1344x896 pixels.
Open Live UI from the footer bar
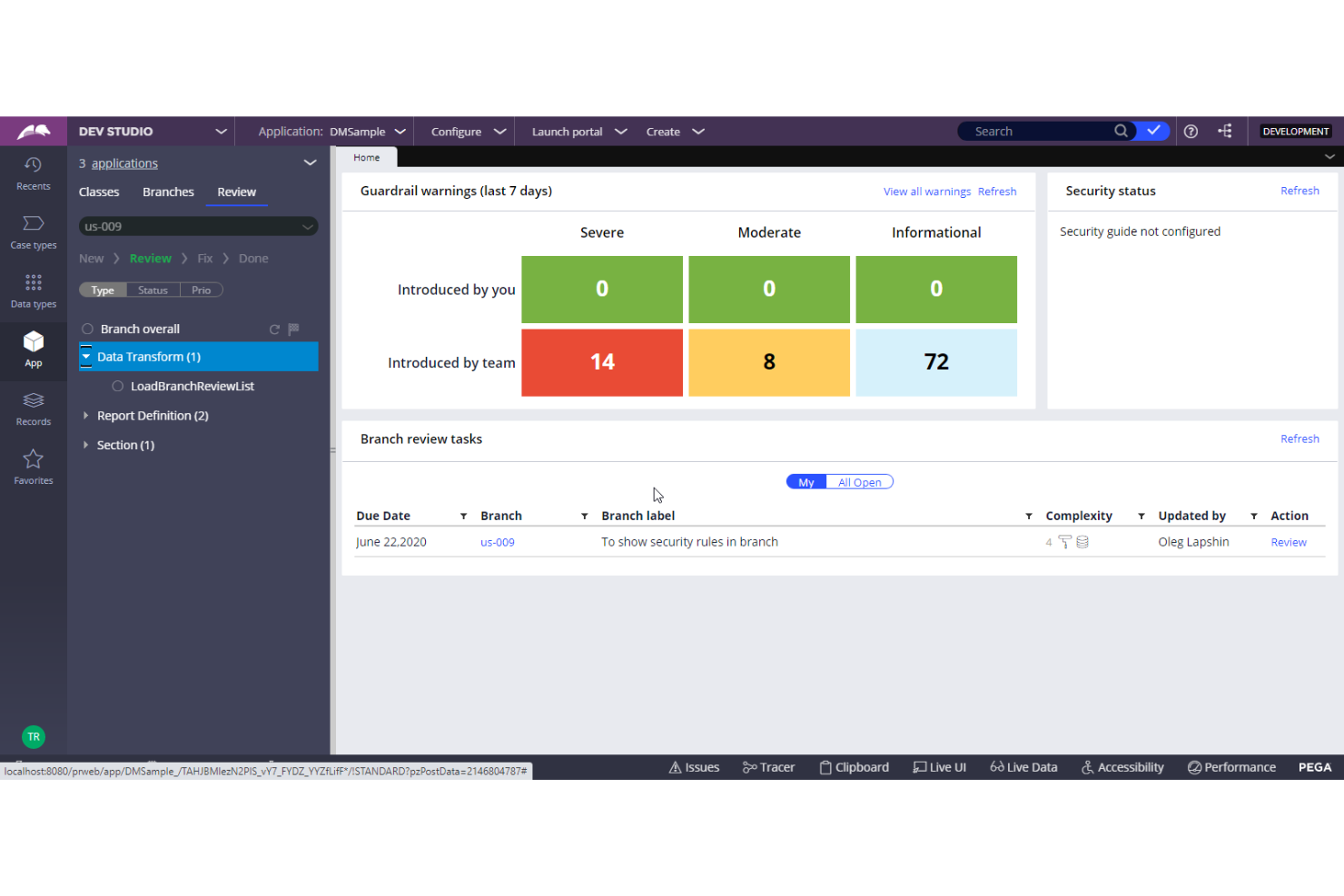pos(939,767)
